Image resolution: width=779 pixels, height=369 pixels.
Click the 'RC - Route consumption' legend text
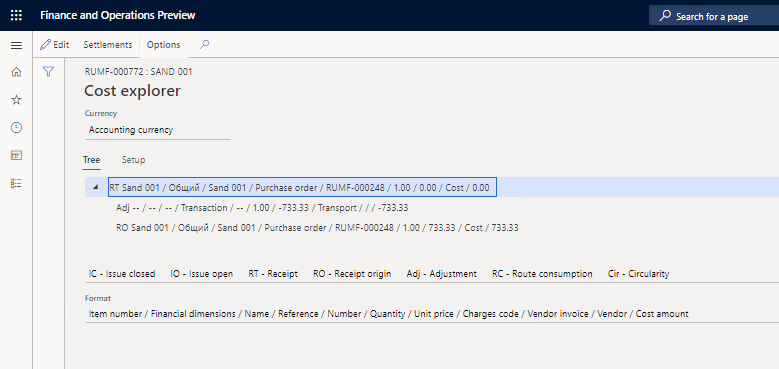pyautogui.click(x=542, y=274)
